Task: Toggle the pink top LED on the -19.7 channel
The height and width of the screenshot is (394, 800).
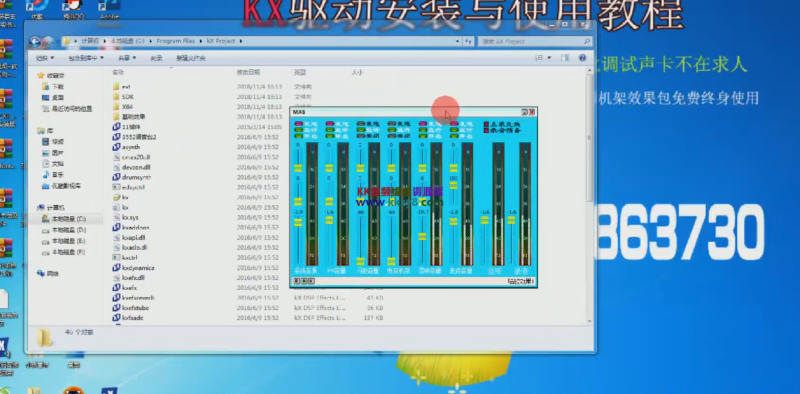Action: [x=423, y=124]
